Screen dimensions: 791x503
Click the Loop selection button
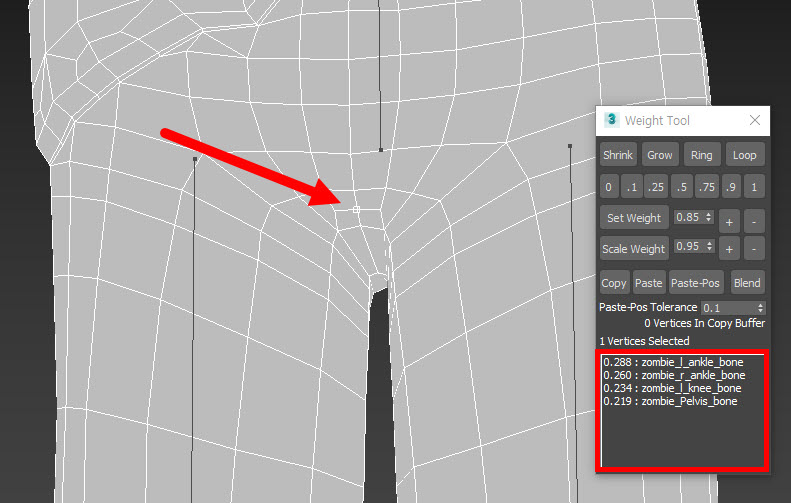tap(745, 155)
